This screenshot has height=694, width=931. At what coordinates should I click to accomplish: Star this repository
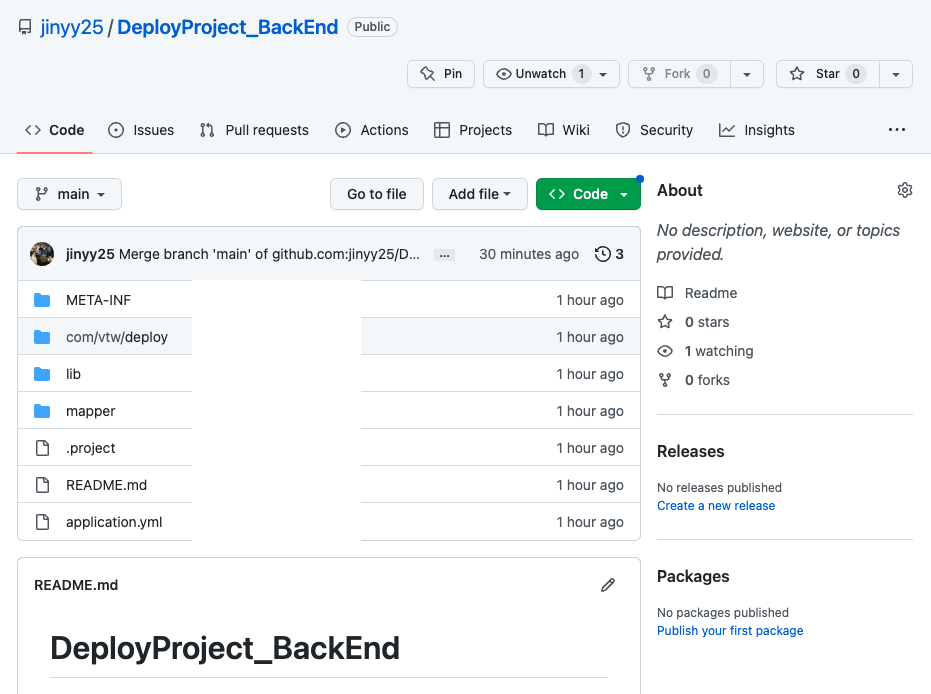coord(828,74)
